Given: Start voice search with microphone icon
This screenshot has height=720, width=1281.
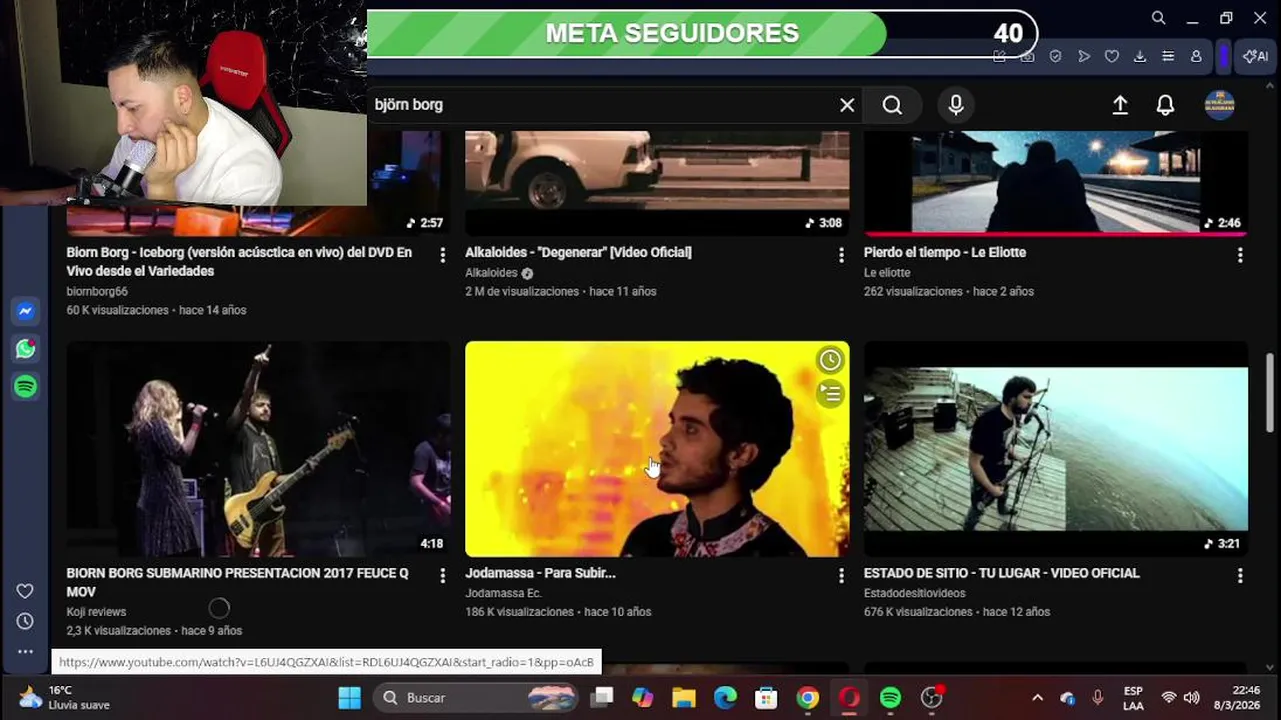Looking at the screenshot, I should [x=956, y=105].
